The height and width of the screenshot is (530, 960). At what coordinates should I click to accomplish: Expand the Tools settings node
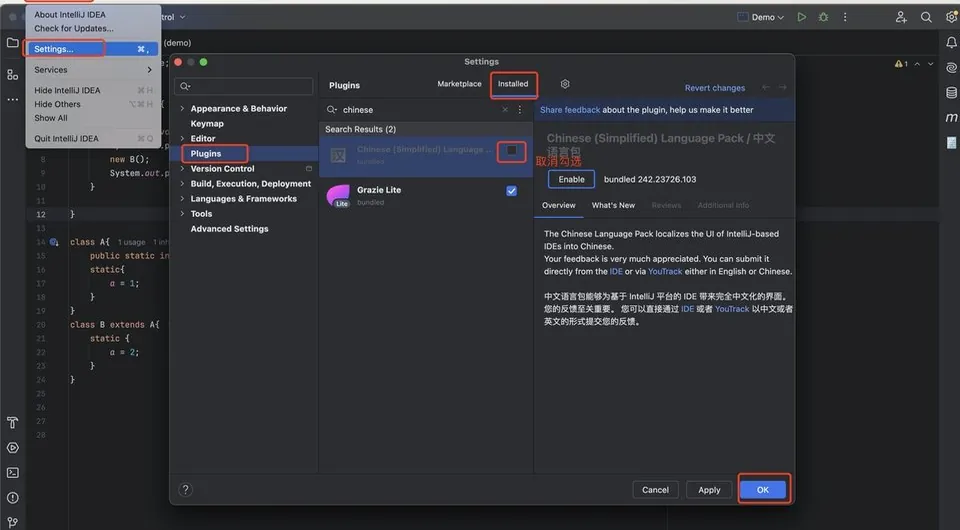tap(182, 214)
